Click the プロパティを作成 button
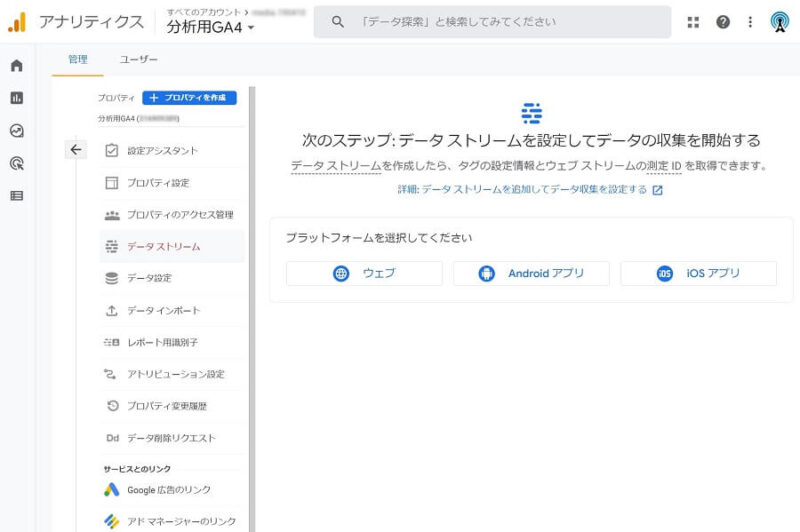 point(189,97)
